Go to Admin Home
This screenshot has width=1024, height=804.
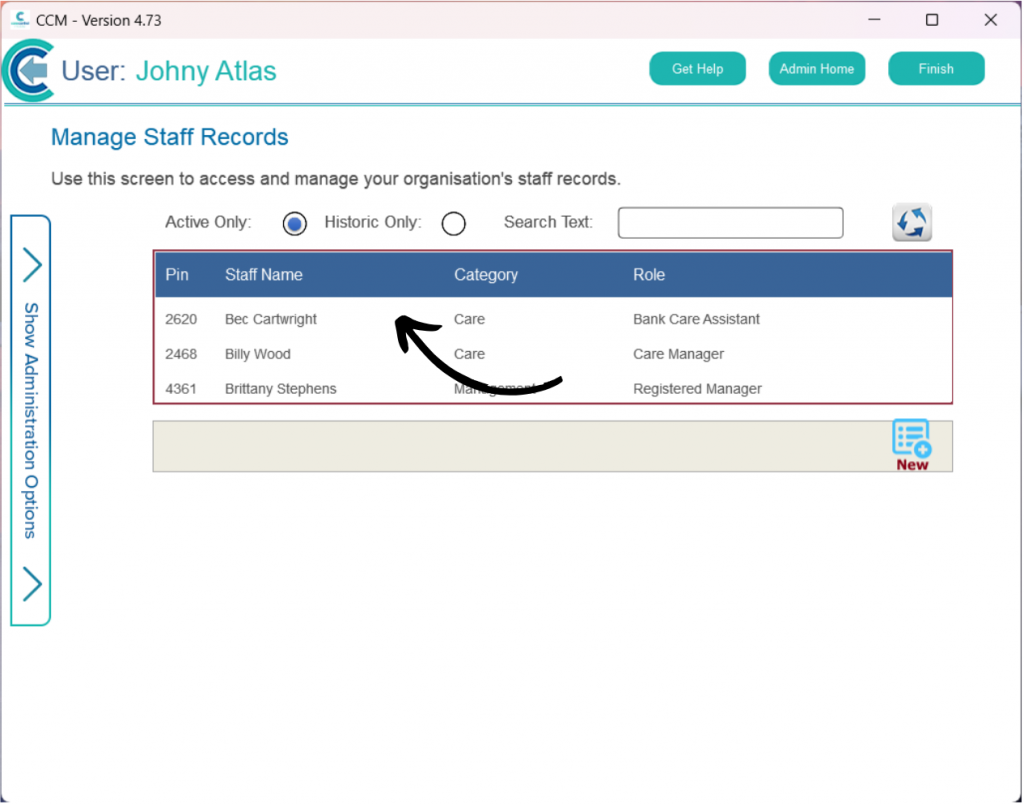[816, 69]
